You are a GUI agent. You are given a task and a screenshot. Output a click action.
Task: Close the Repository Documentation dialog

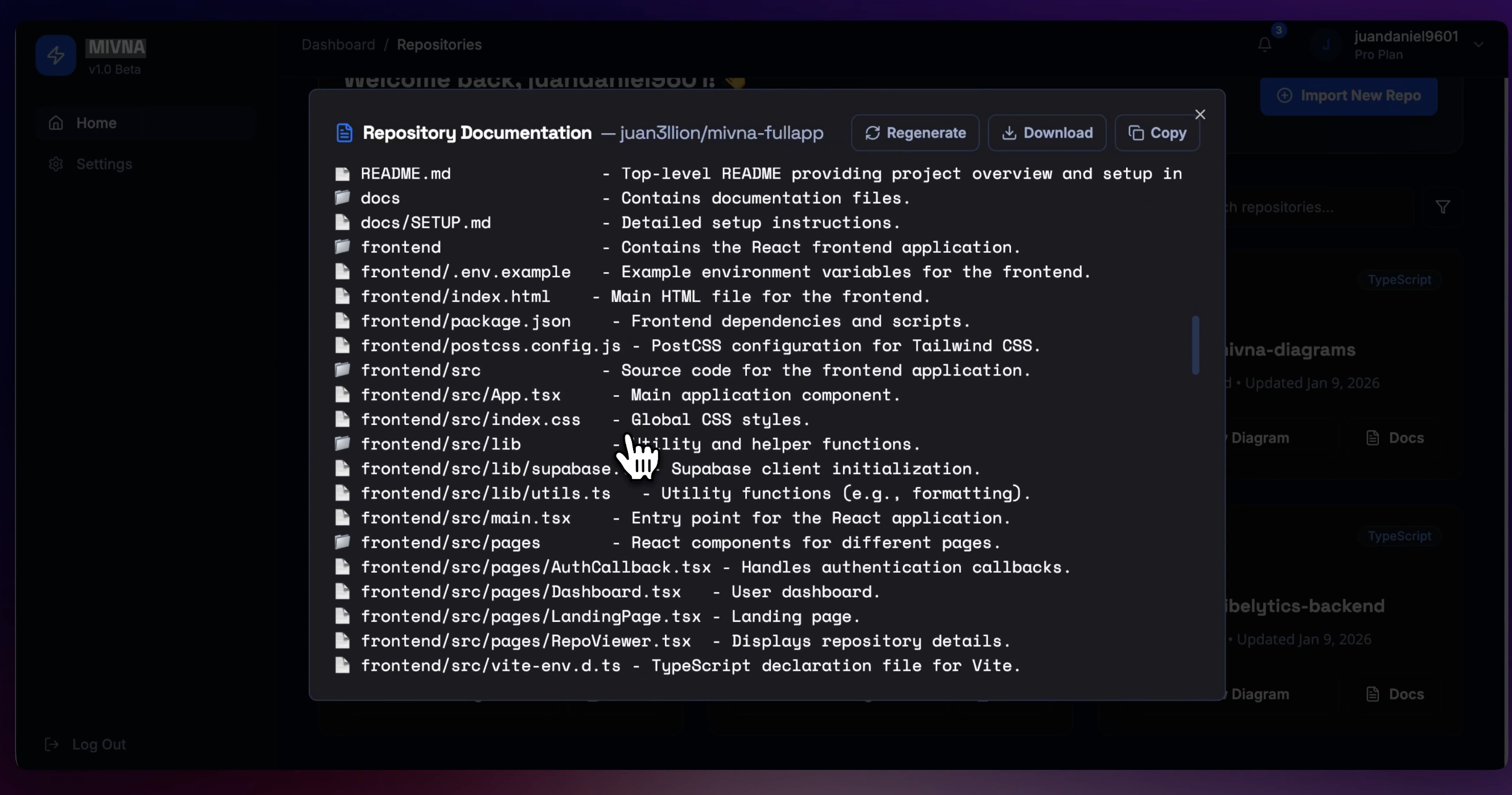tap(1199, 114)
